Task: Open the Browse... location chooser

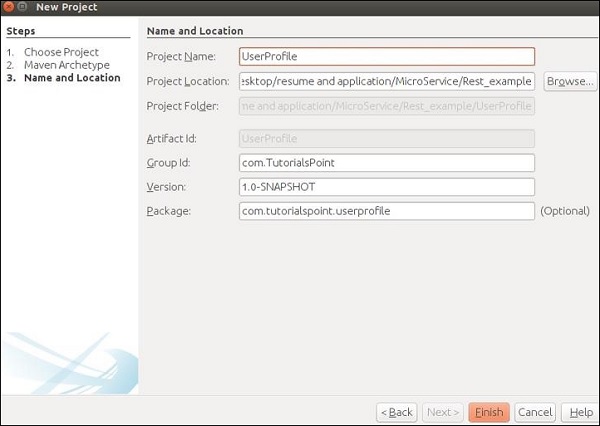Action: (570, 81)
